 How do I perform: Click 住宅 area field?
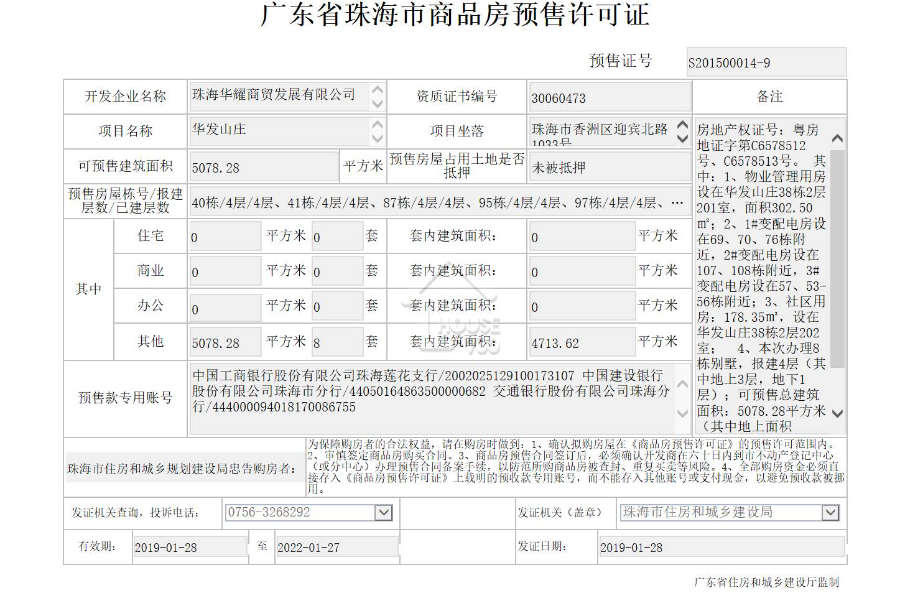click(226, 237)
